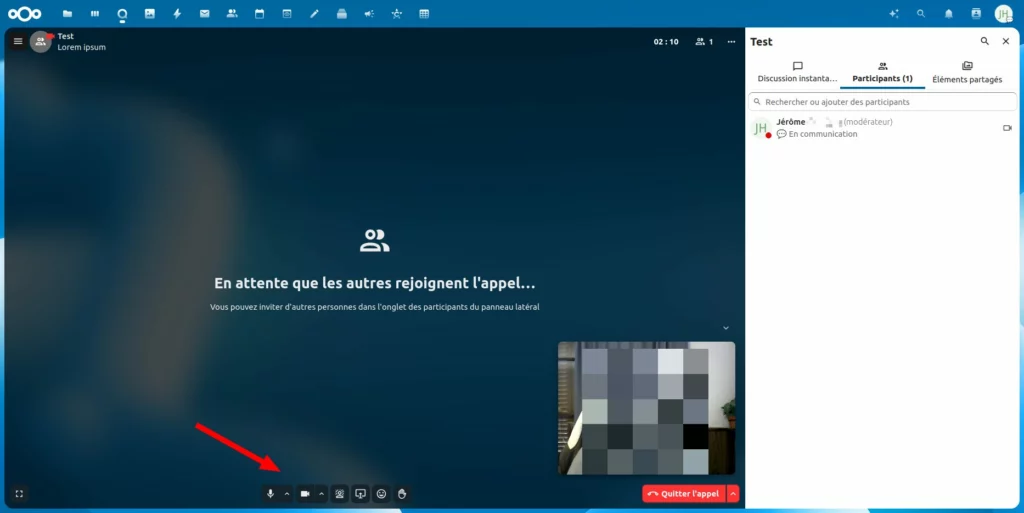Open the Calendar app in top bar
This screenshot has height=513, width=1024.
259,14
